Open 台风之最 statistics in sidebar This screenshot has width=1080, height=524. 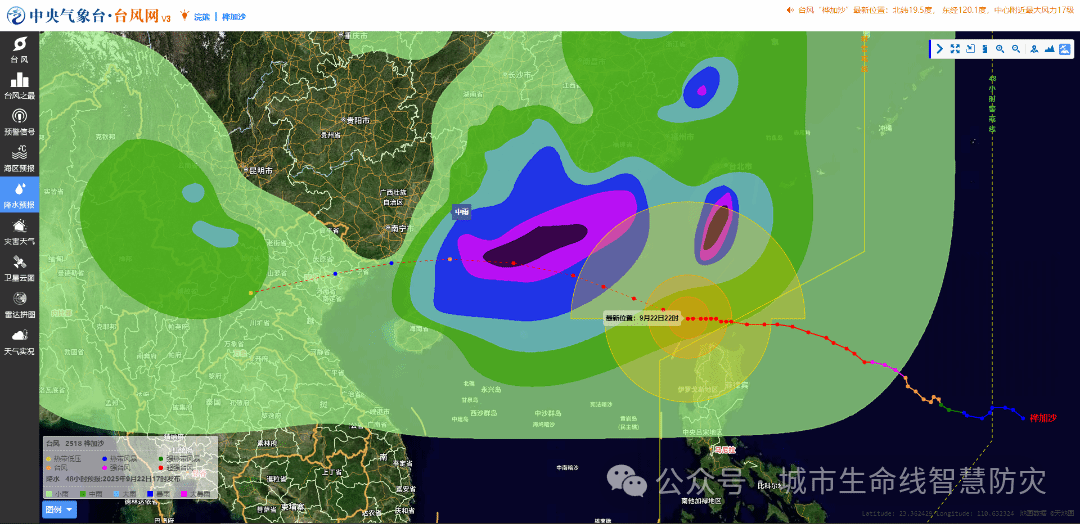[x=19, y=85]
